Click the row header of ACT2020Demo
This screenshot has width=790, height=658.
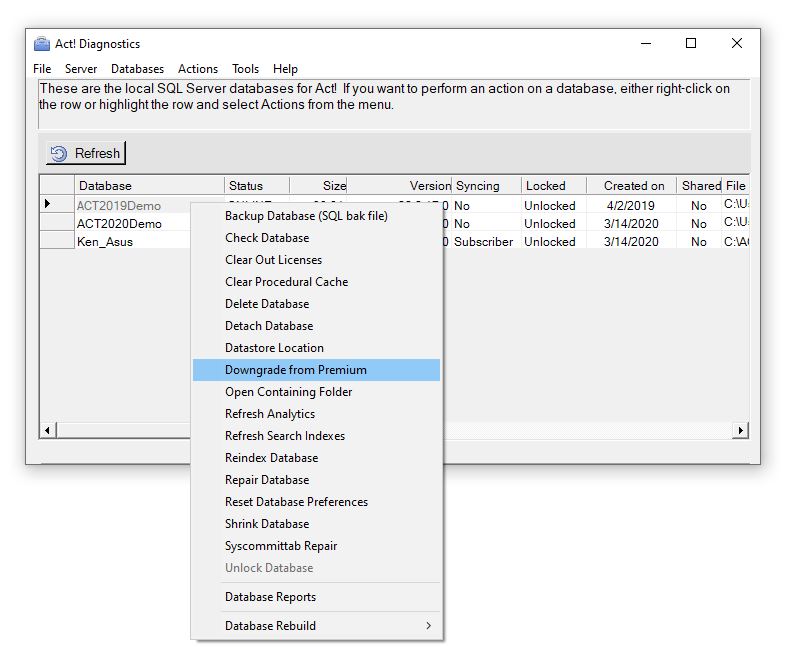(57, 222)
